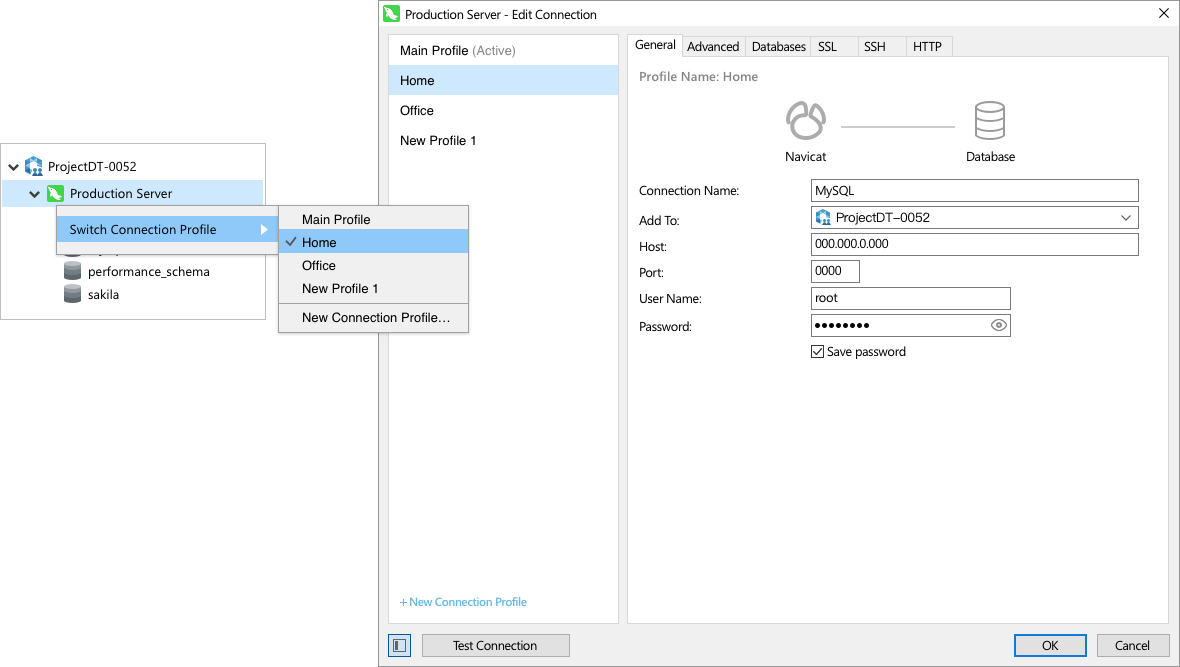The image size is (1180, 667).
Task: Choose Main Profile in the submenu
Action: click(x=373, y=219)
